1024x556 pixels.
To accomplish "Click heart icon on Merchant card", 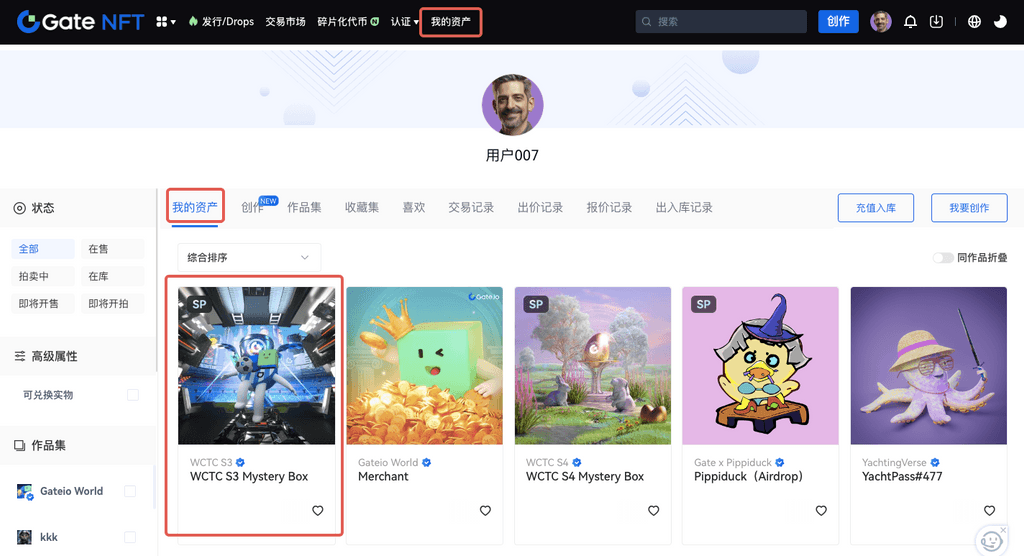I will (485, 511).
